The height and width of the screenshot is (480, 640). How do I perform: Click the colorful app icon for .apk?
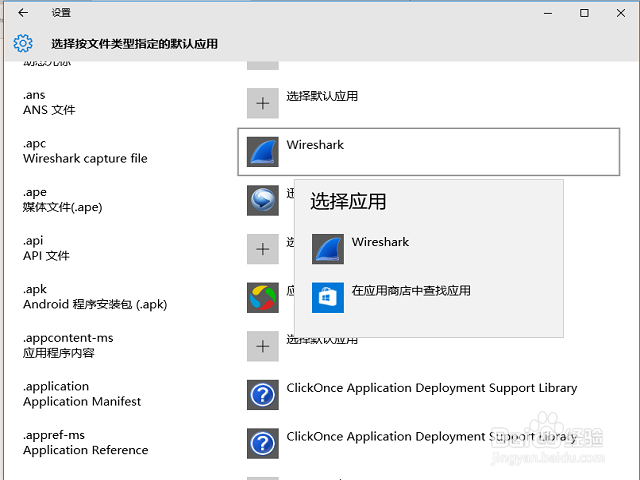click(x=263, y=297)
